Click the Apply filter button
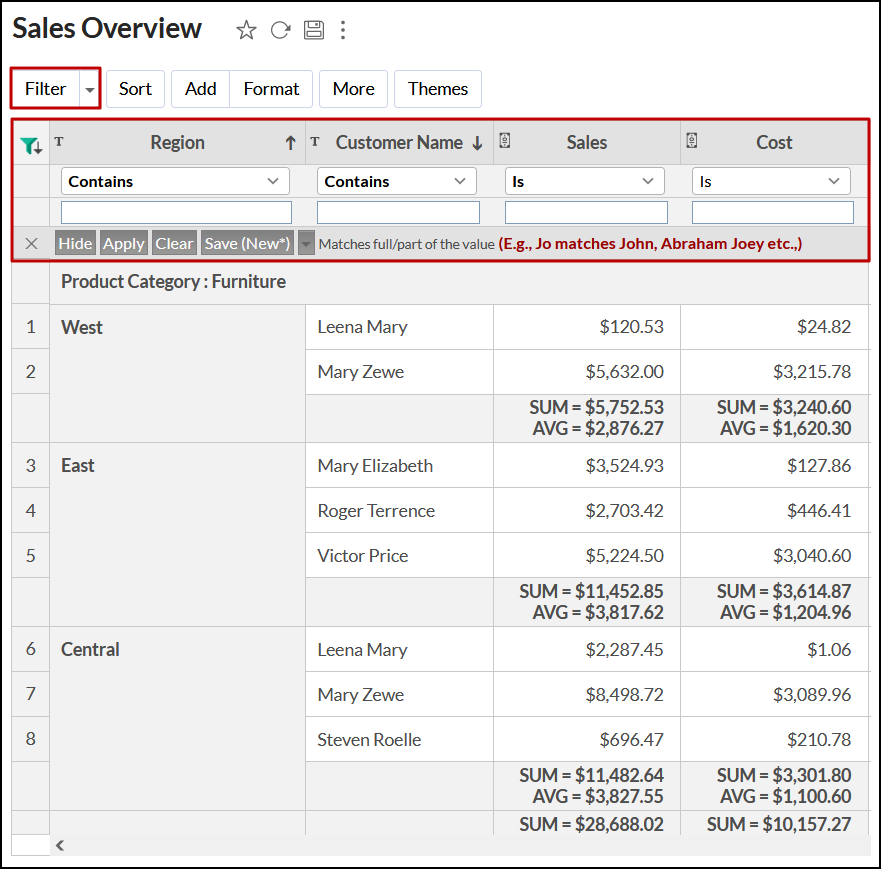The height and width of the screenshot is (869, 881). tap(124, 243)
